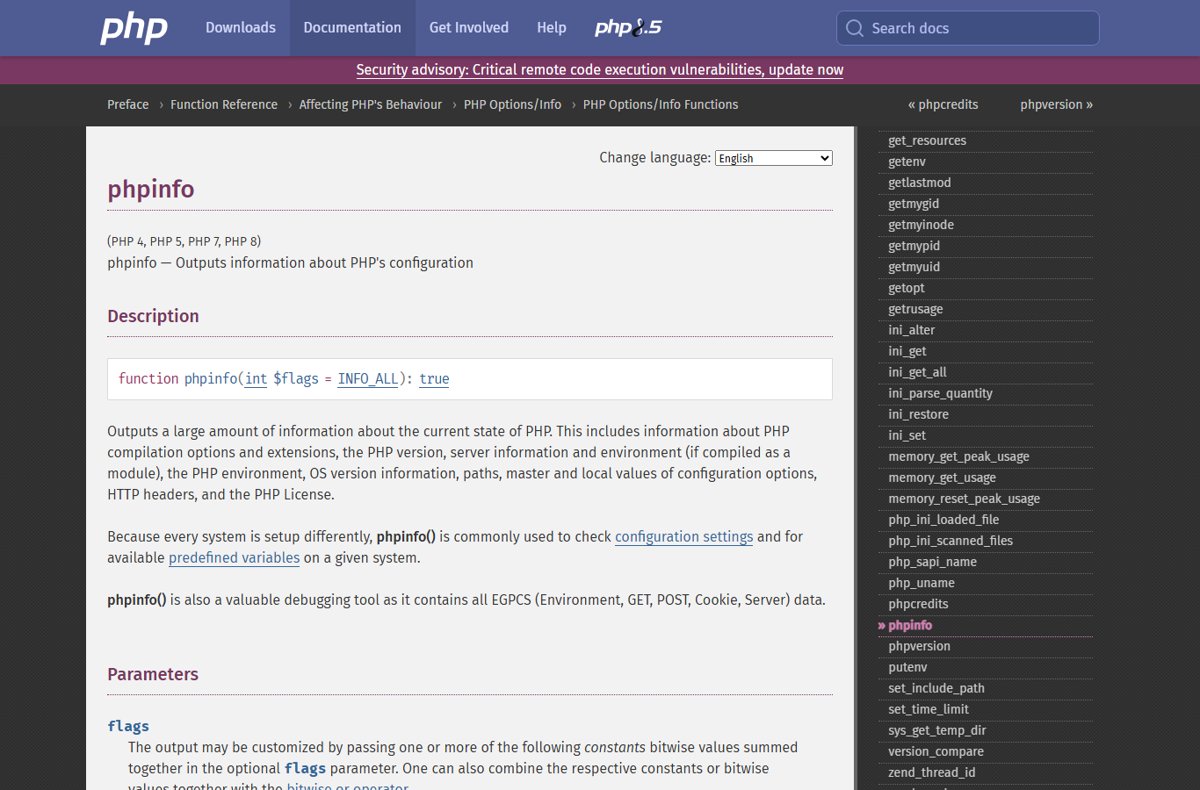Open the Help menu
1200x790 pixels.
pos(551,28)
